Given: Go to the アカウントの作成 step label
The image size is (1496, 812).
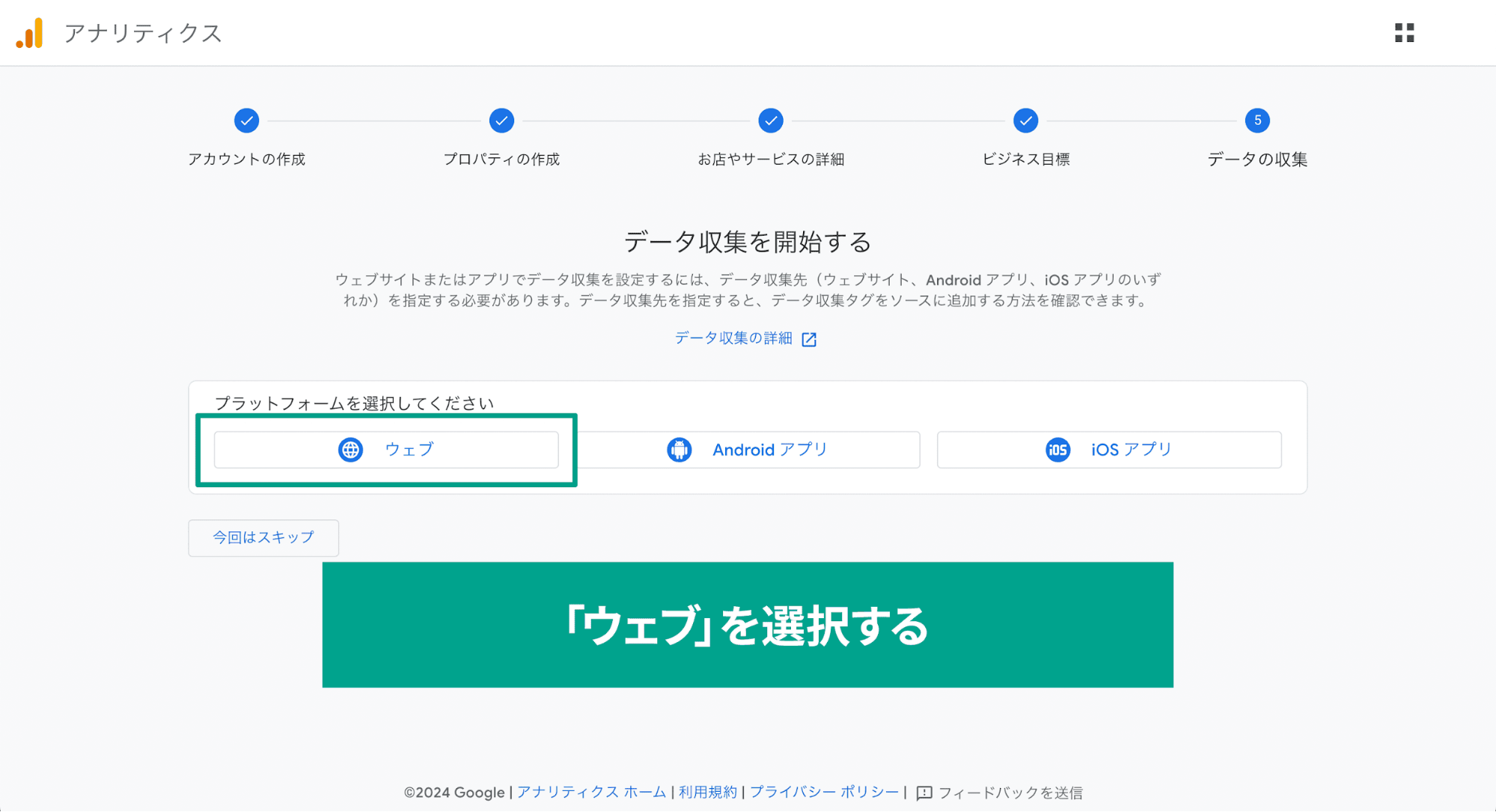Looking at the screenshot, I should tap(246, 159).
